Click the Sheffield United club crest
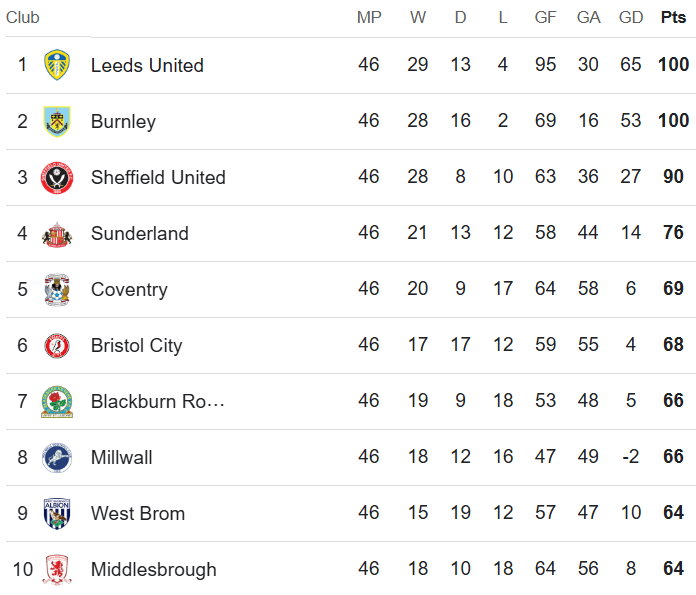The image size is (696, 595). tap(57, 177)
